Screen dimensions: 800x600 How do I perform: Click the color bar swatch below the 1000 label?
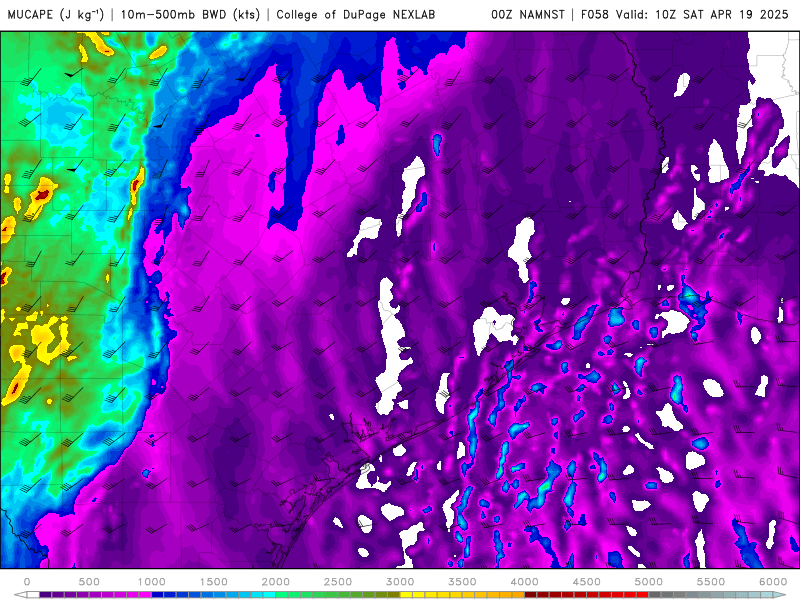(x=157, y=595)
